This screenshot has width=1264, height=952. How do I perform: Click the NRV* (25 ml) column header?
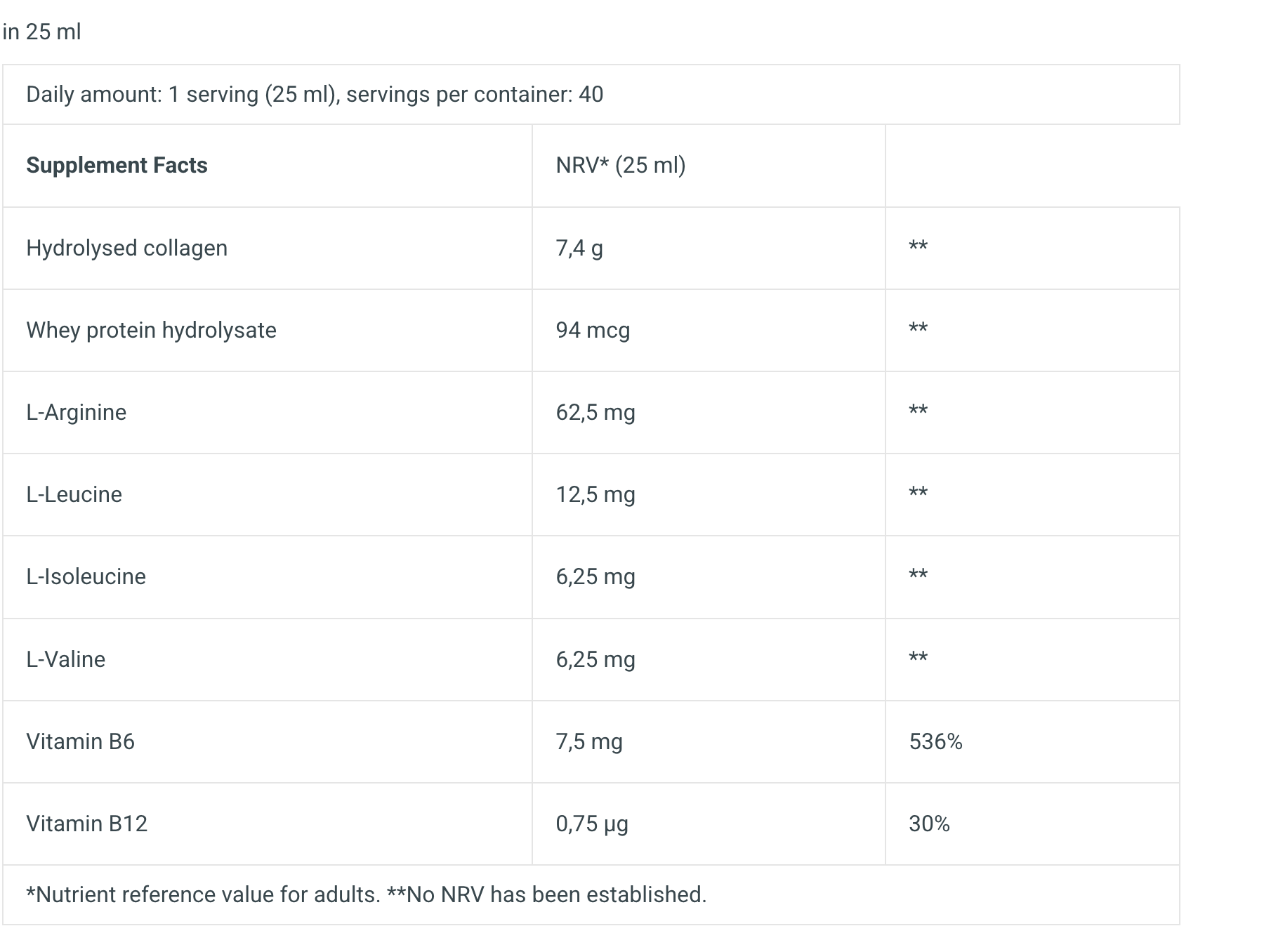click(x=621, y=166)
